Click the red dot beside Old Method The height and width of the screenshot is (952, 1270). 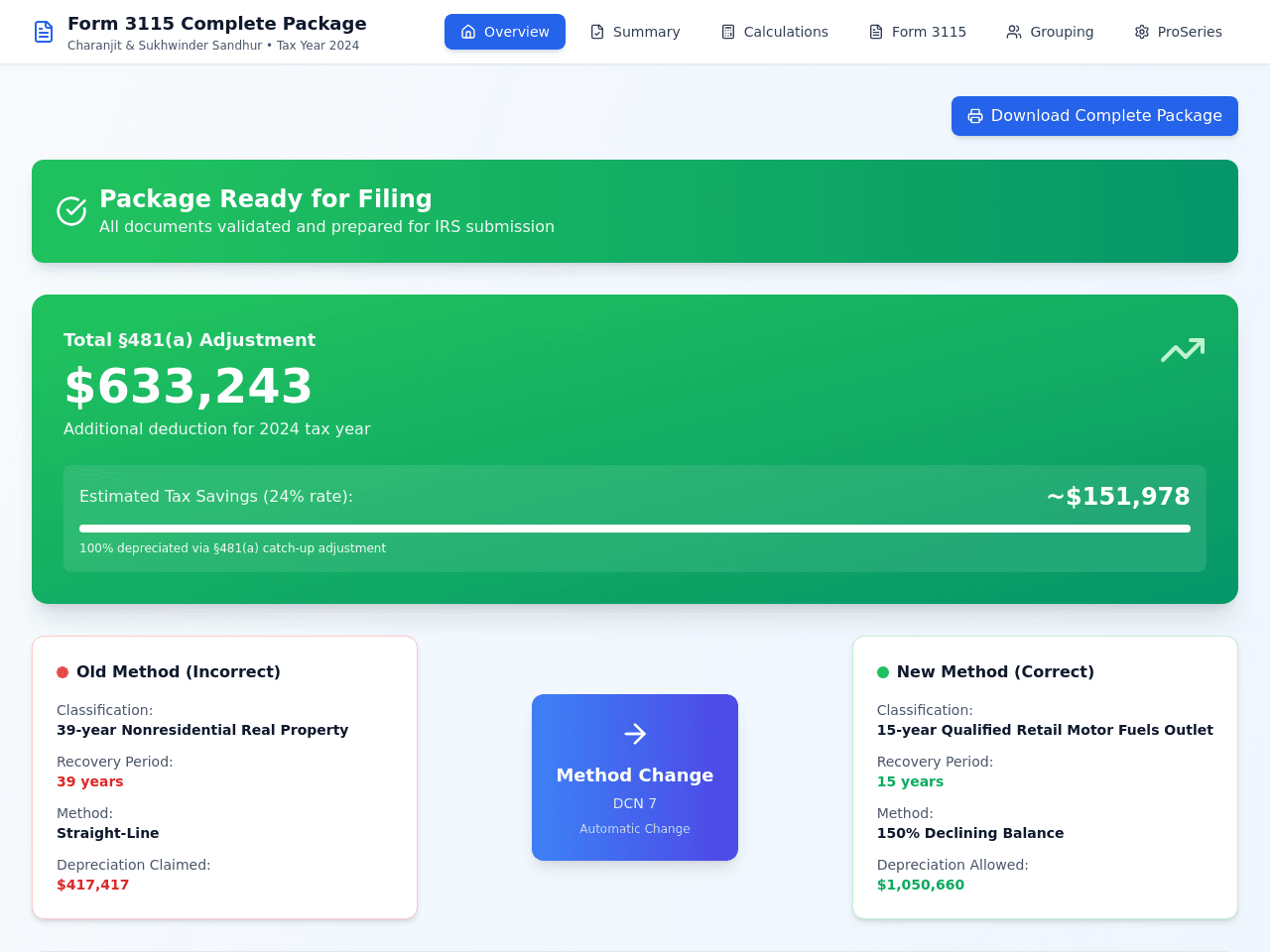click(x=63, y=672)
